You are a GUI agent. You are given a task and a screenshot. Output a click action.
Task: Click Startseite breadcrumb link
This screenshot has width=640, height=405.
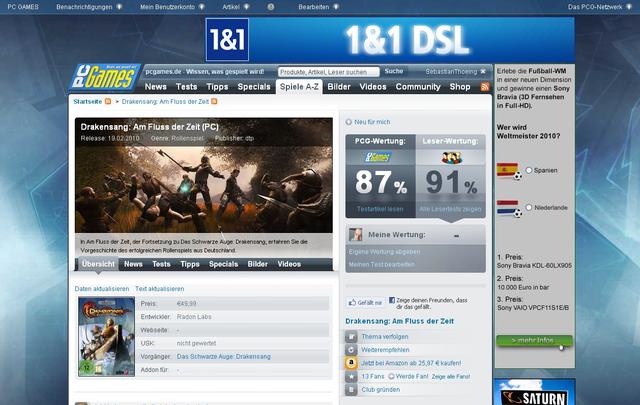click(x=87, y=101)
